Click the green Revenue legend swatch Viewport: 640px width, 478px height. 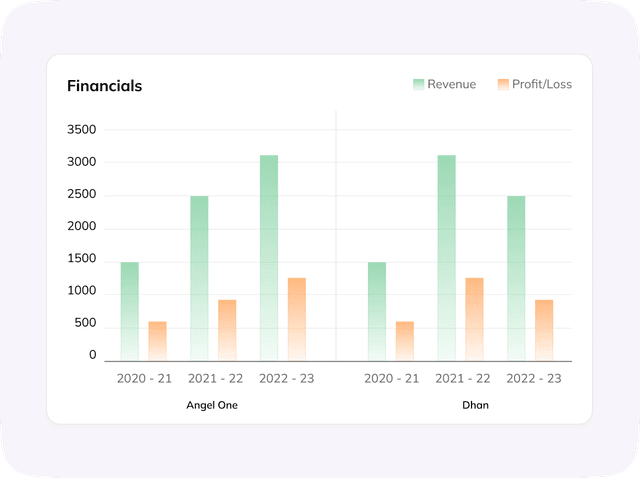click(419, 85)
